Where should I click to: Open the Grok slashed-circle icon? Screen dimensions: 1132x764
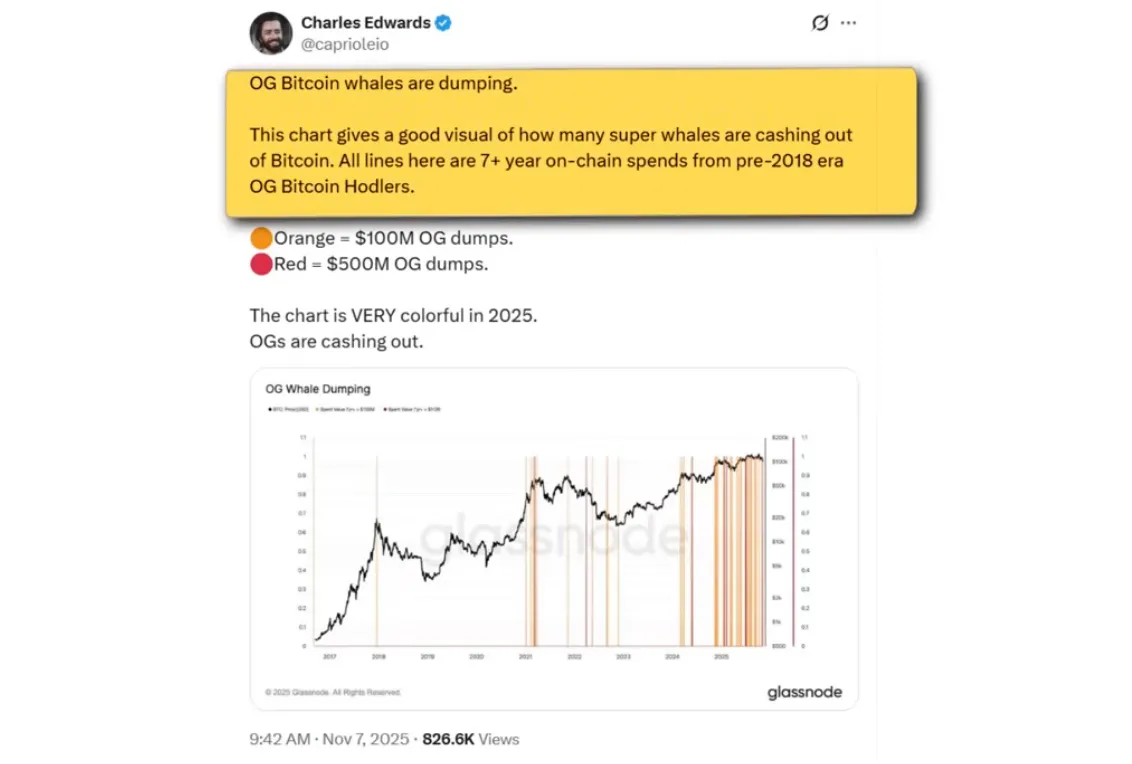pos(820,23)
